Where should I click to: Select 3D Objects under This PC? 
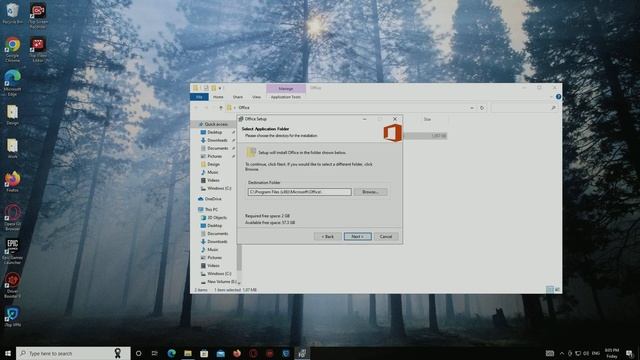coord(214,218)
